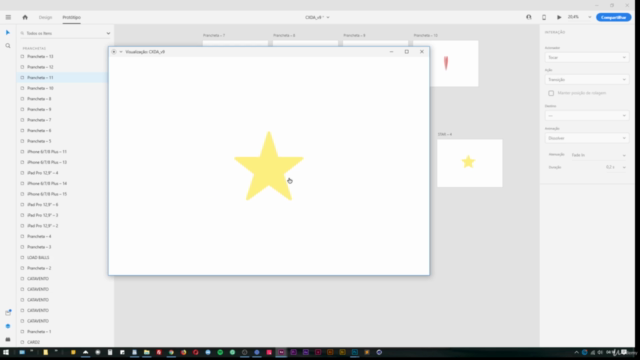Select the Zoom magnifier tool in the left toolbar
This screenshot has width=640, height=360.
pos(8,46)
